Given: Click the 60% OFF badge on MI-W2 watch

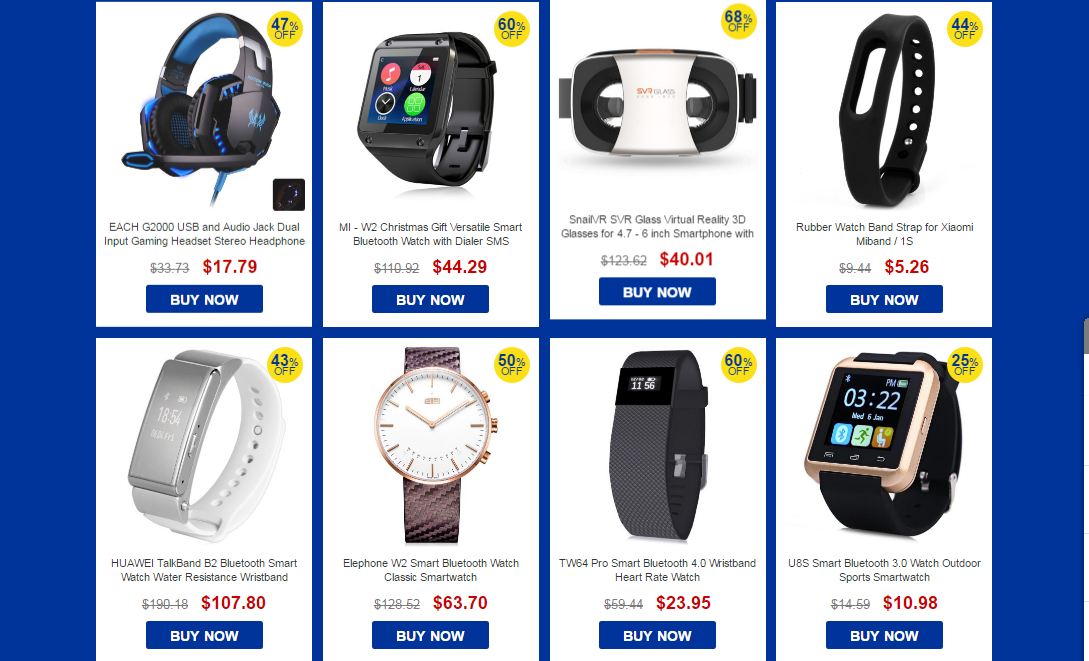Looking at the screenshot, I should click(x=512, y=29).
